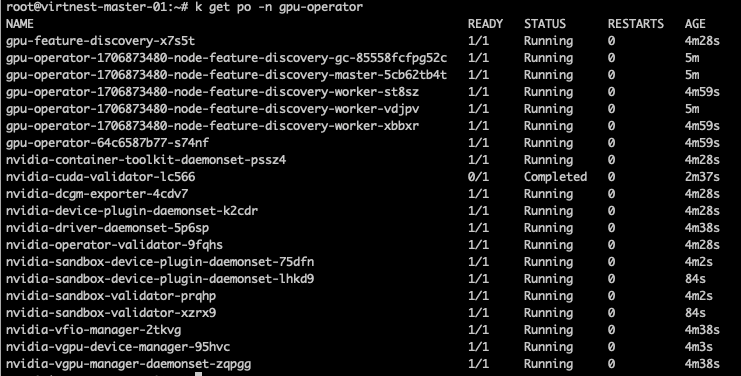The width and height of the screenshot is (741, 376).
Task: Select nvidia-dcgm-exporter-4cdv7 pod name
Action: click(97, 194)
